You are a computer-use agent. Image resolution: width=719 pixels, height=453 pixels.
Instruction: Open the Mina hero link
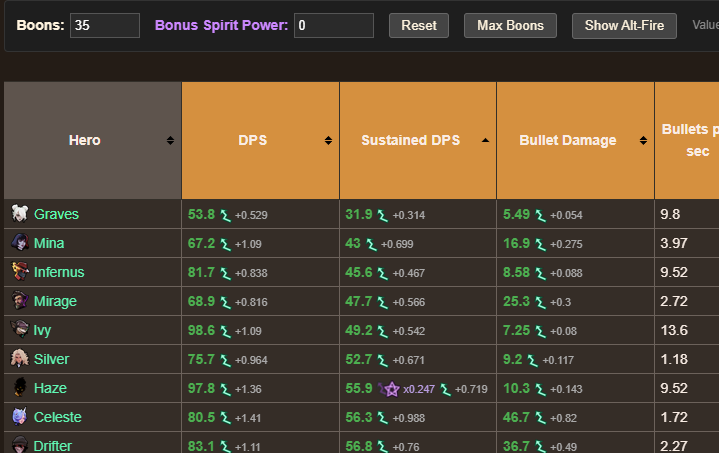(x=49, y=243)
